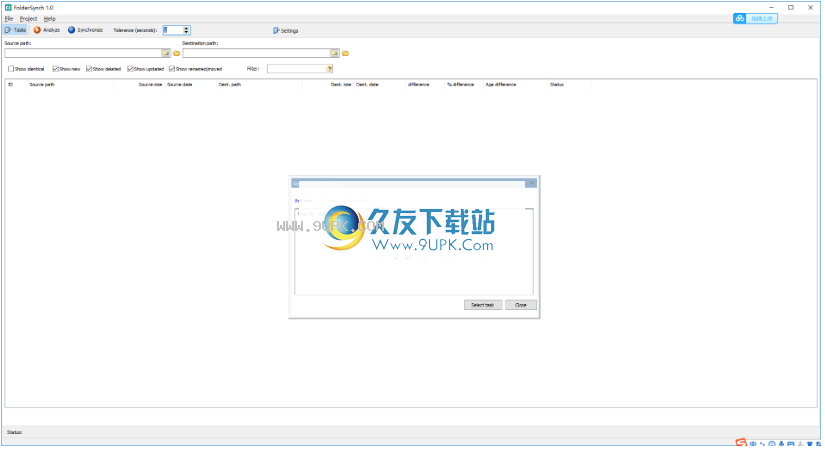The width and height of the screenshot is (825, 457).
Task: Click the Select task button in dialog
Action: (482, 305)
